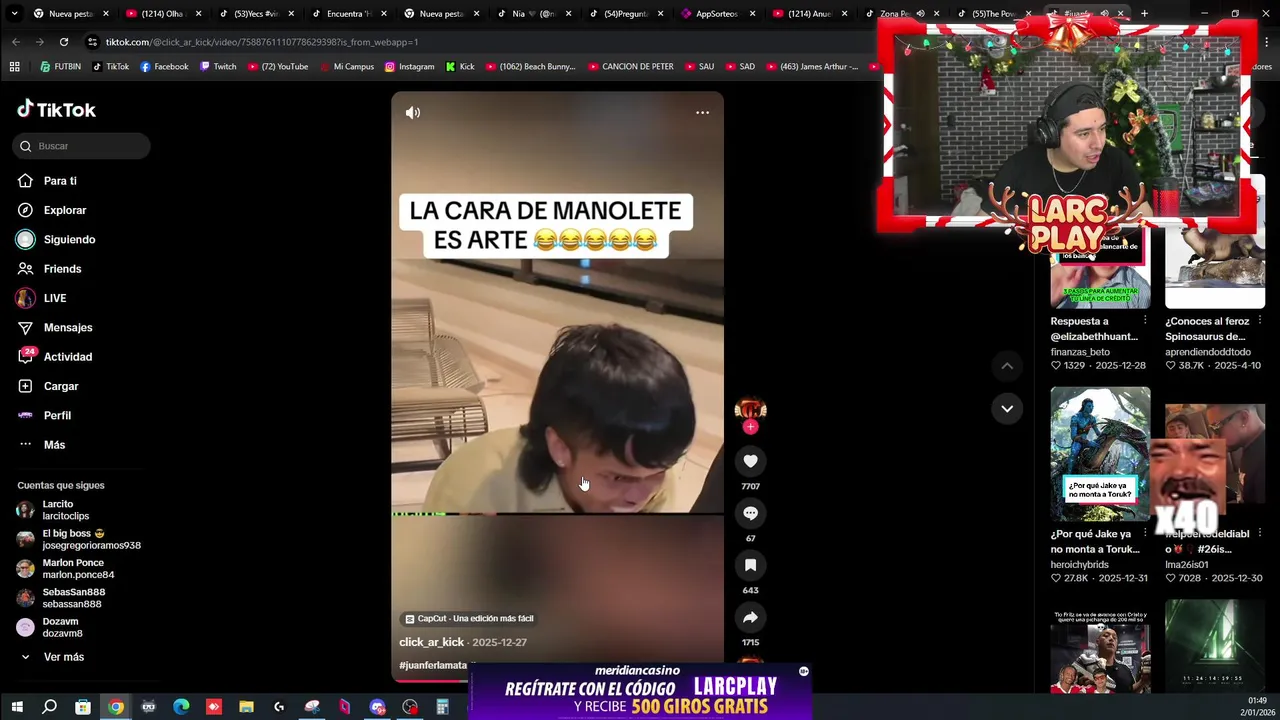Open Jake Toruk video thumbnail
The image size is (1280, 720).
1100,454
